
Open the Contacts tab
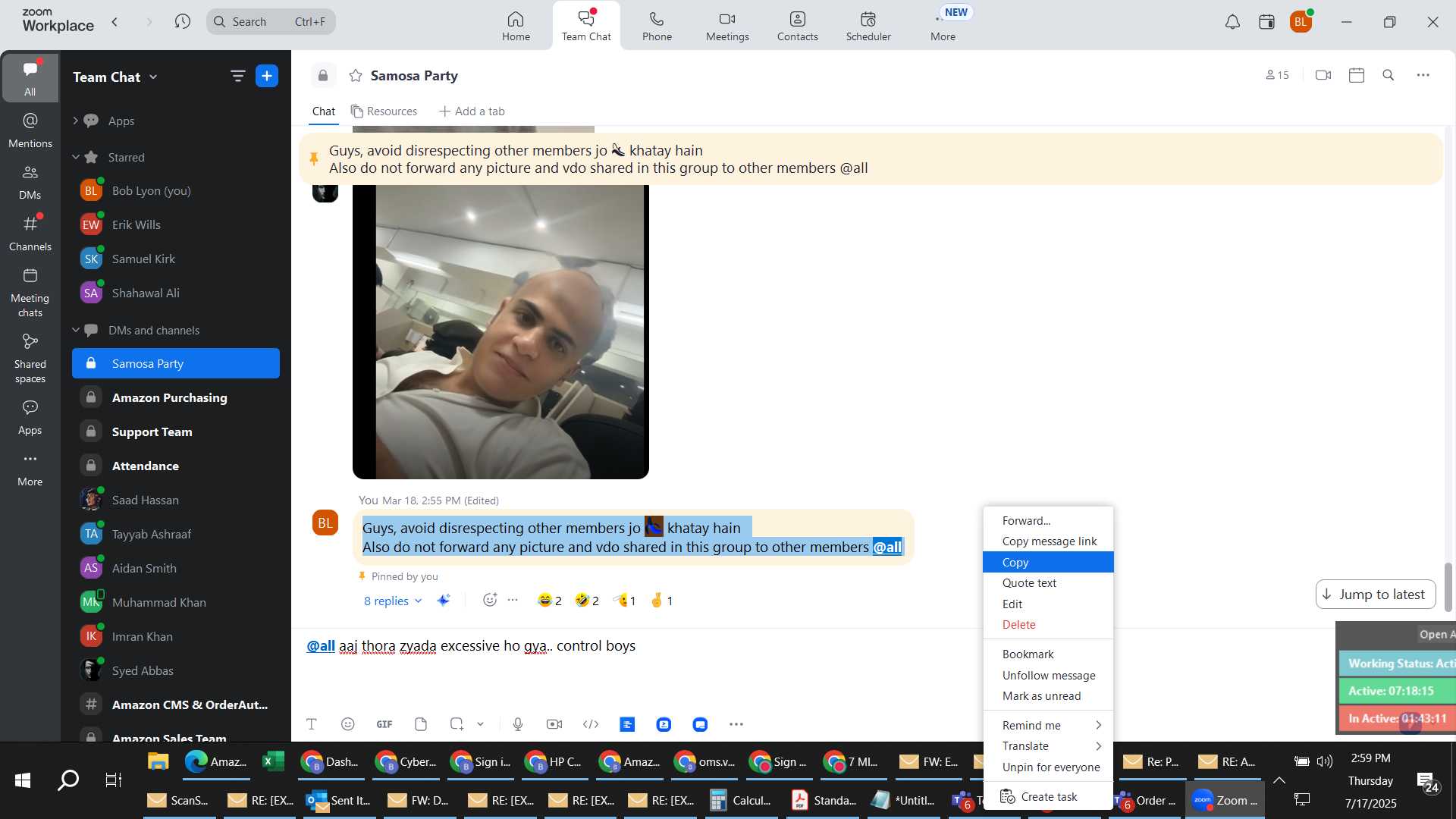point(797,26)
